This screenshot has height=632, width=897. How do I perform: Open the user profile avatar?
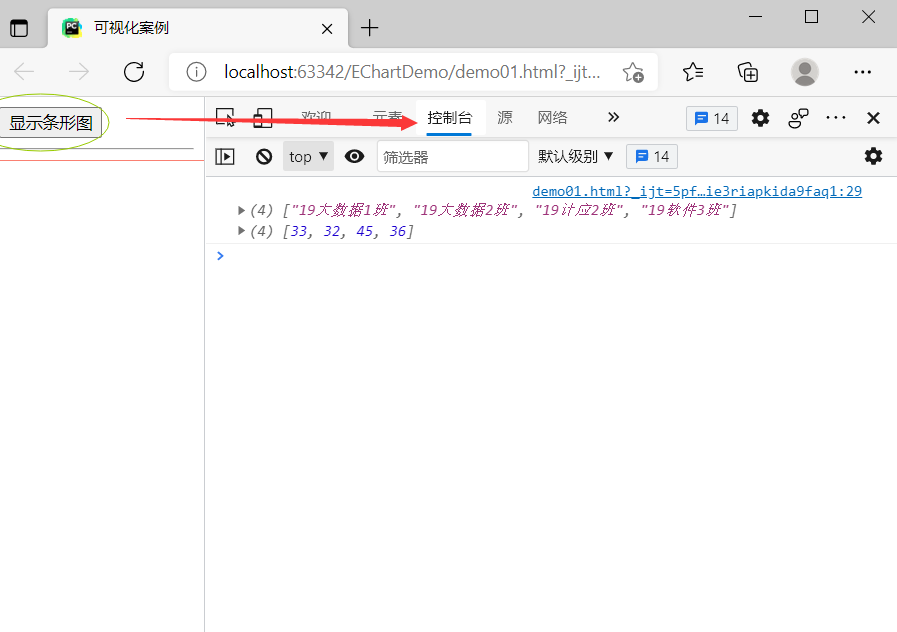click(x=804, y=72)
